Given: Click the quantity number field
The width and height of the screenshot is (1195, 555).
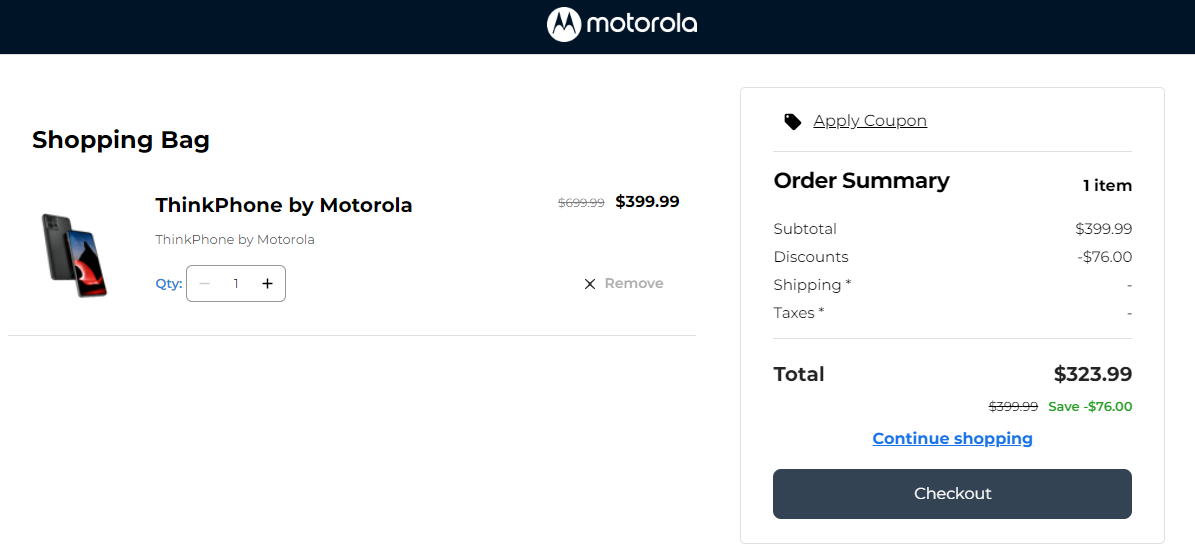Looking at the screenshot, I should click(236, 284).
